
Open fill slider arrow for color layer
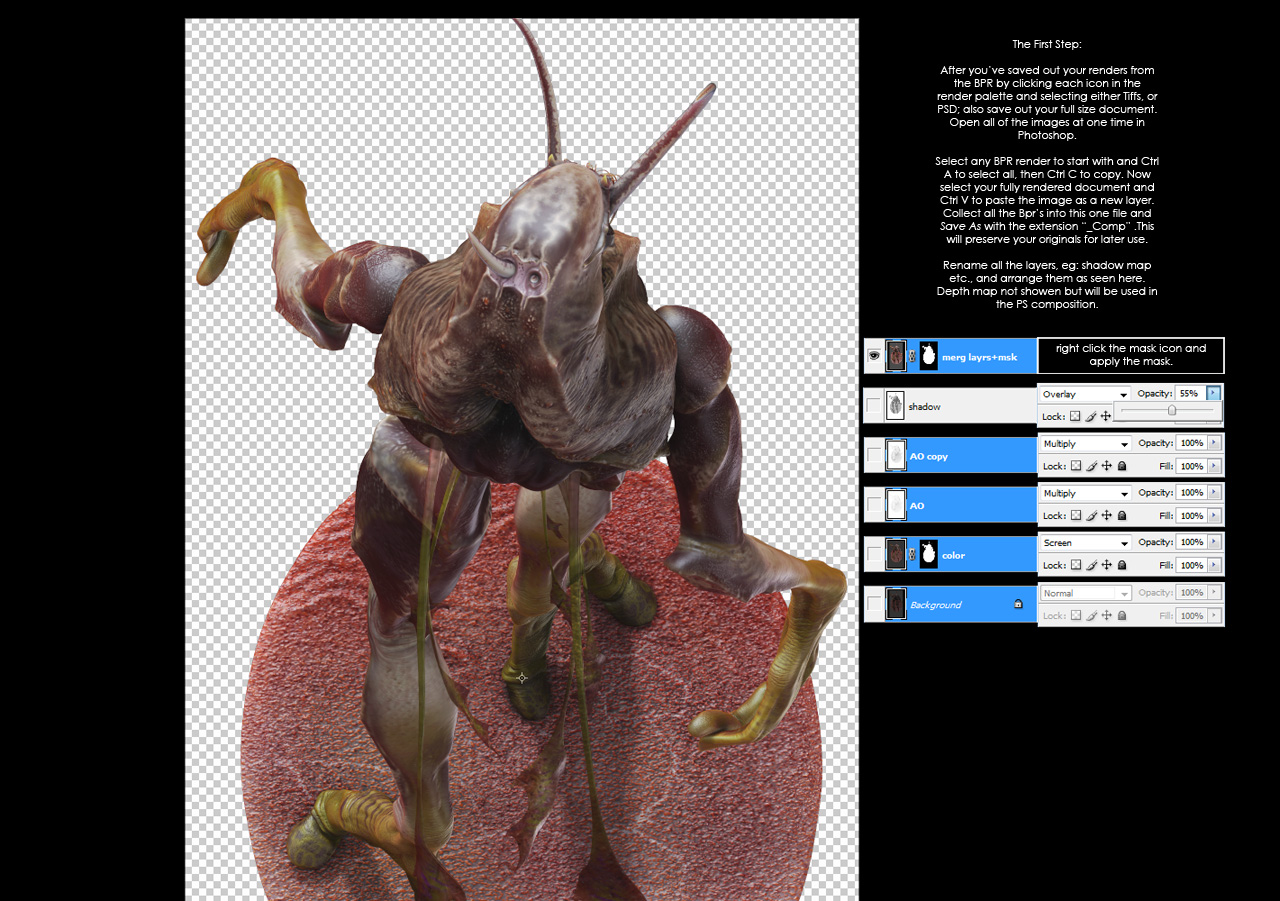pyautogui.click(x=1214, y=565)
